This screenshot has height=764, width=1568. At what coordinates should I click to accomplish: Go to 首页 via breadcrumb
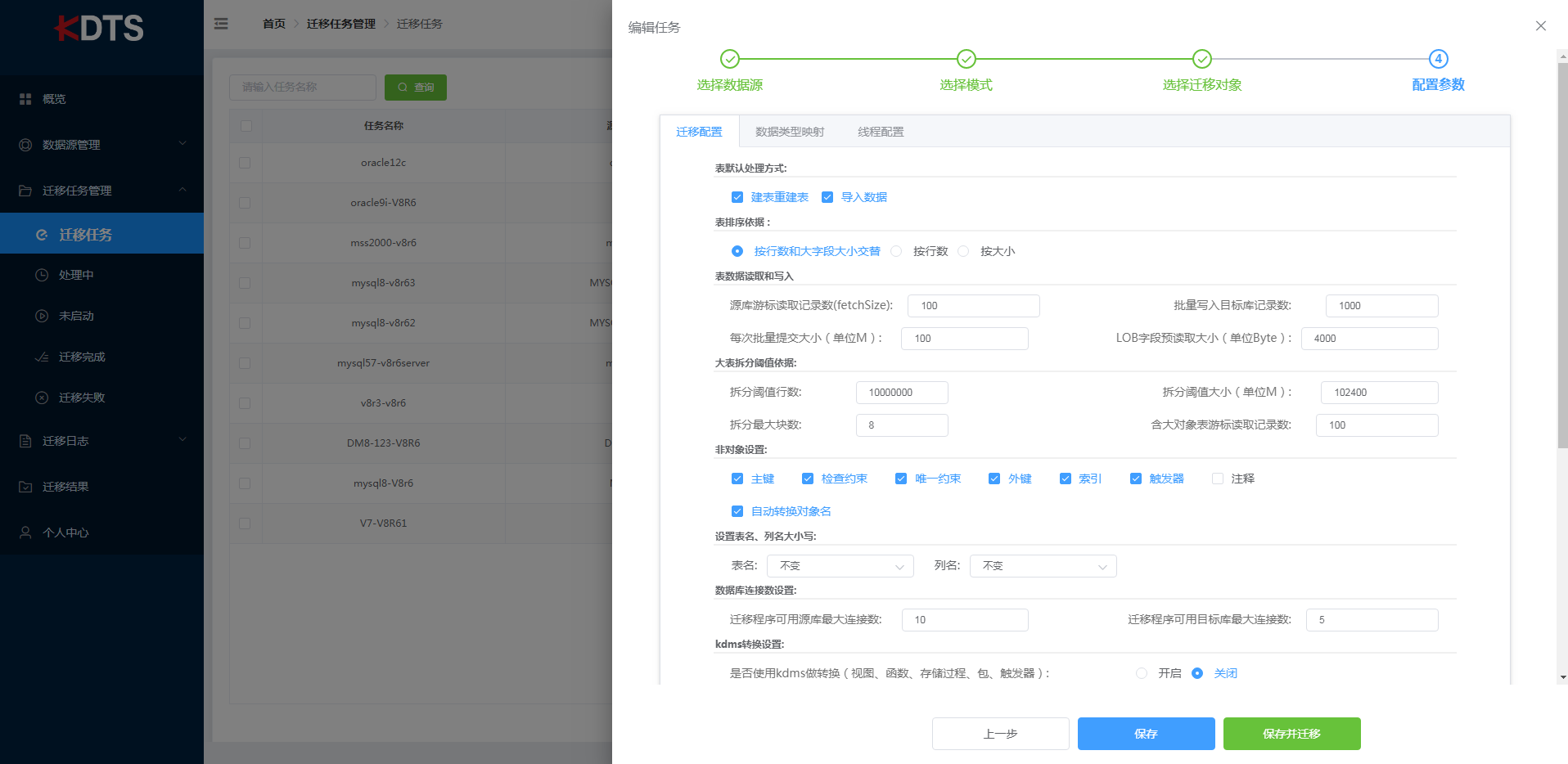coord(274,24)
